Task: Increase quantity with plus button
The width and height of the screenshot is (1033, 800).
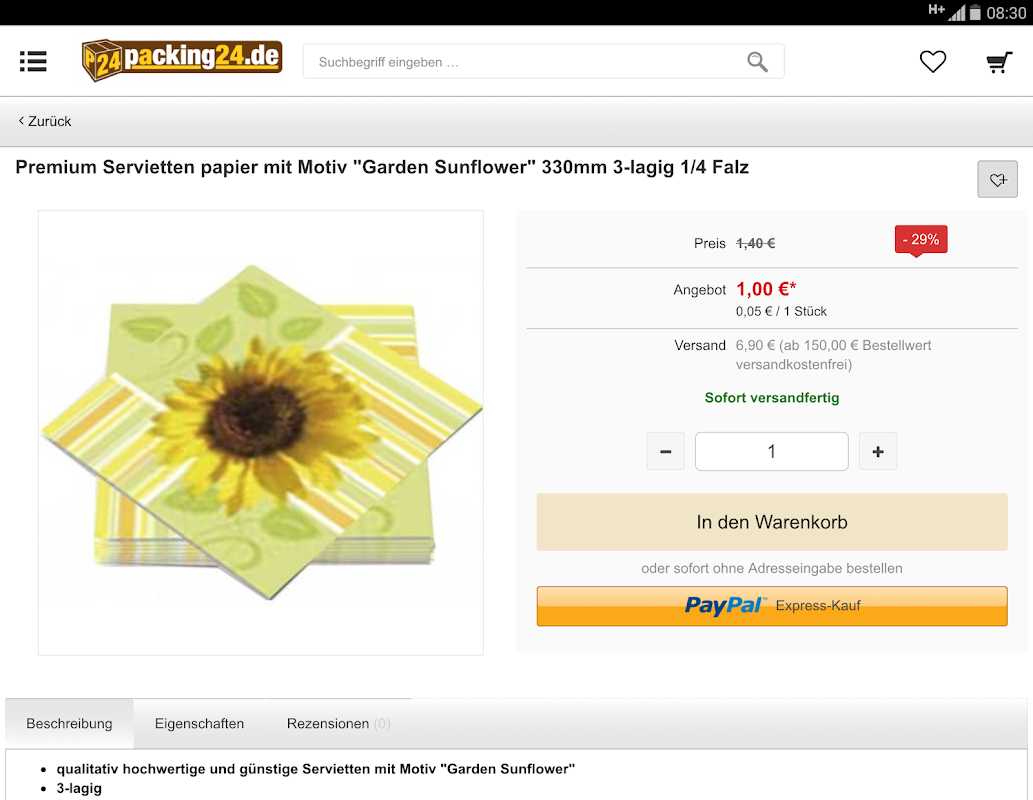Action: 878,451
